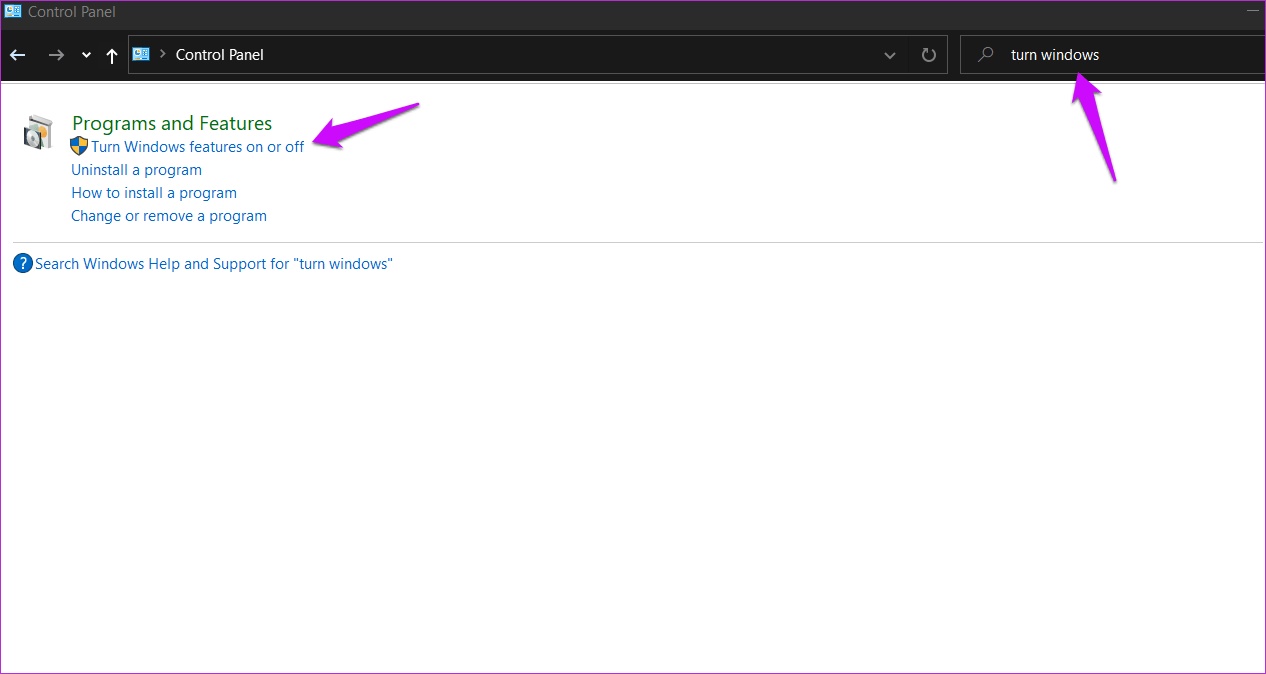This screenshot has height=674, width=1266.
Task: Choose Change or remove a program
Action: [x=169, y=216]
